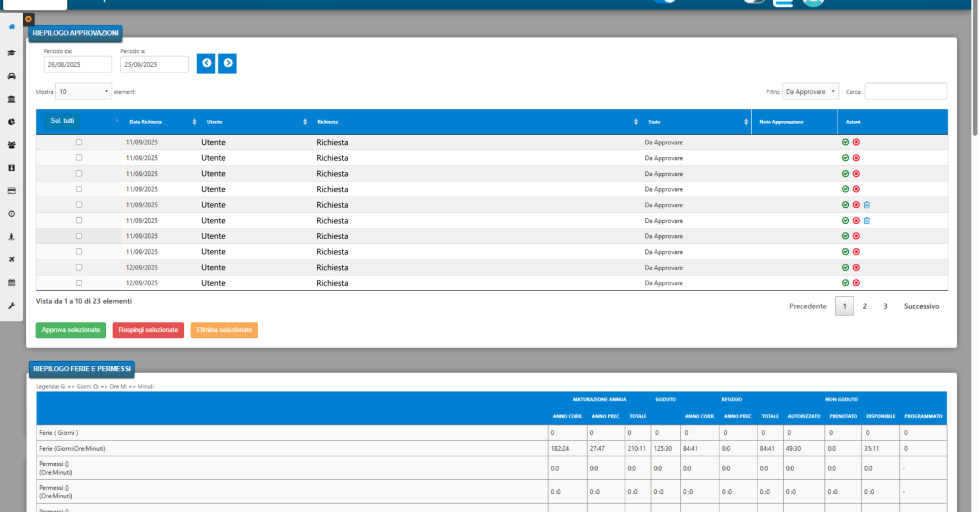Open the airplane icon in the sidebar

tap(11, 259)
